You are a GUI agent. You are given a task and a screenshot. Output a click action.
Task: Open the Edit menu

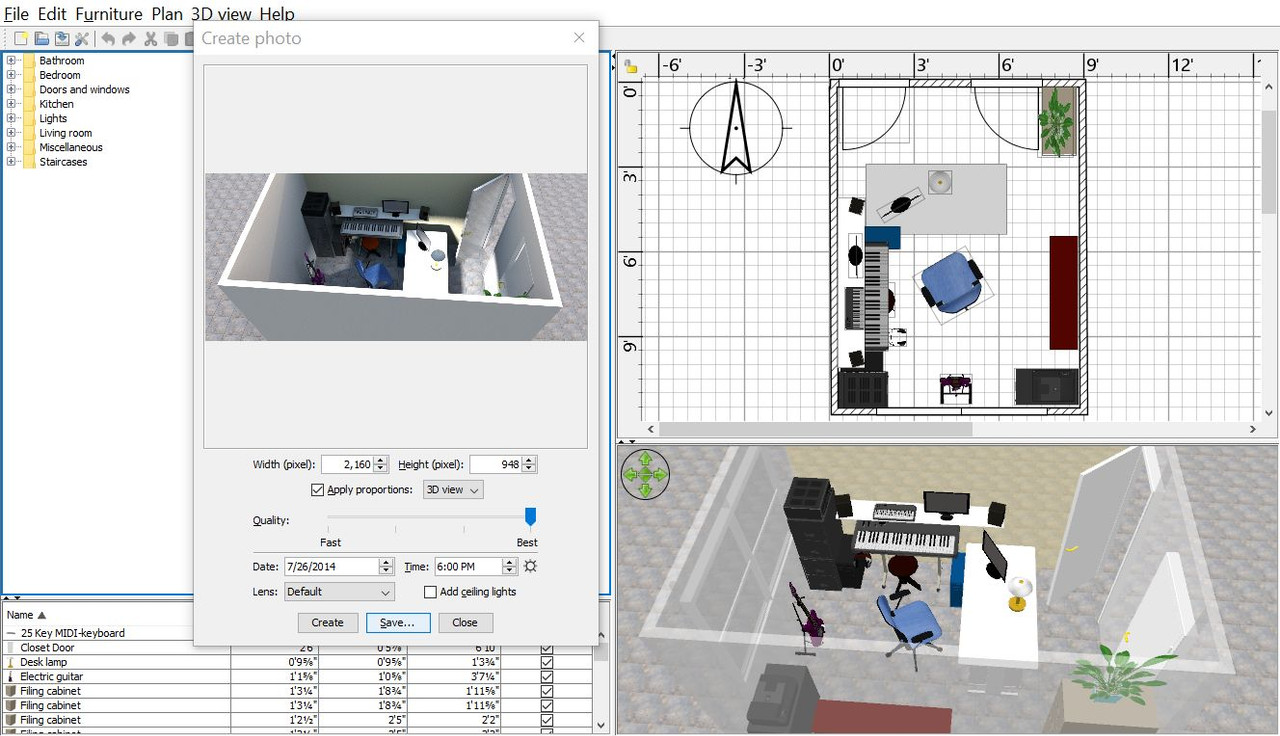52,14
